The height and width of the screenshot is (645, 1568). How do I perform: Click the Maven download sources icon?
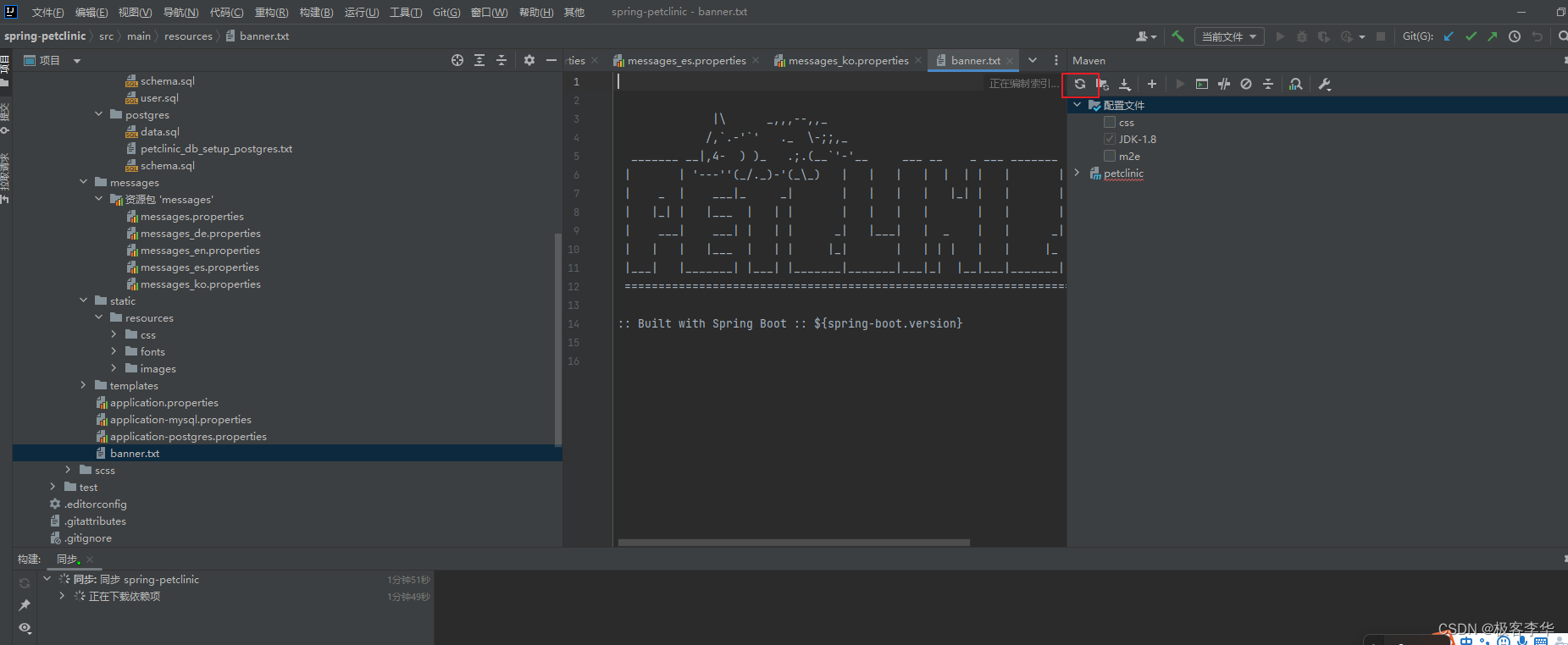click(1125, 84)
